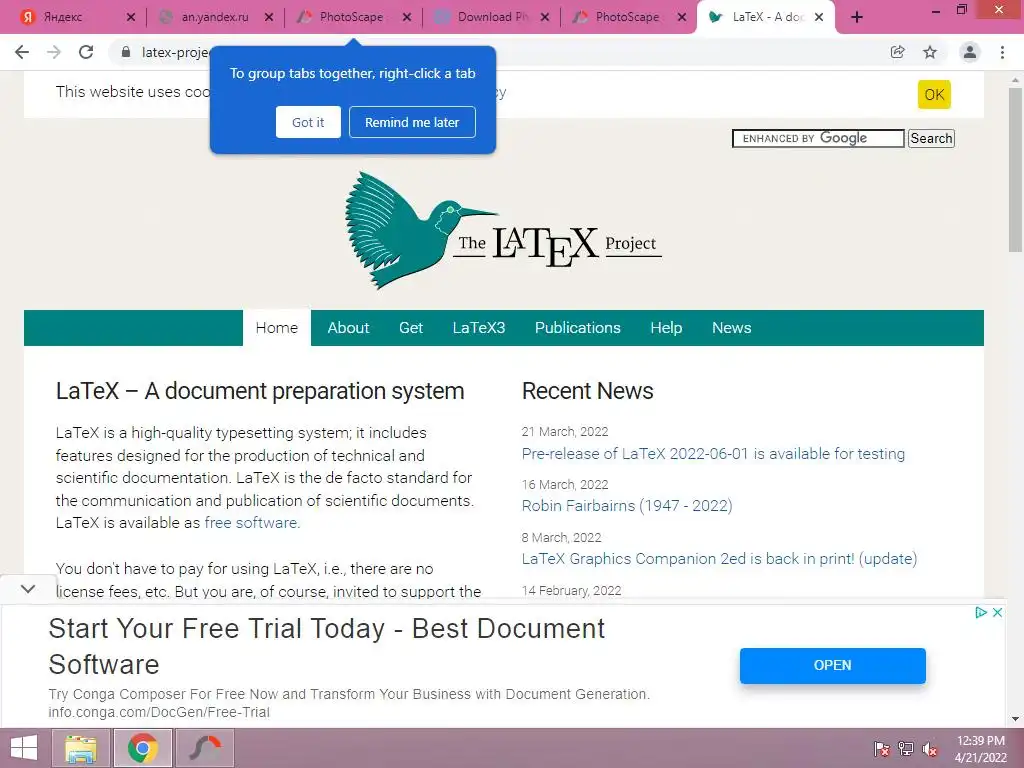Click scrollbar down arrow
Image resolution: width=1024 pixels, height=768 pixels.
point(1015,719)
